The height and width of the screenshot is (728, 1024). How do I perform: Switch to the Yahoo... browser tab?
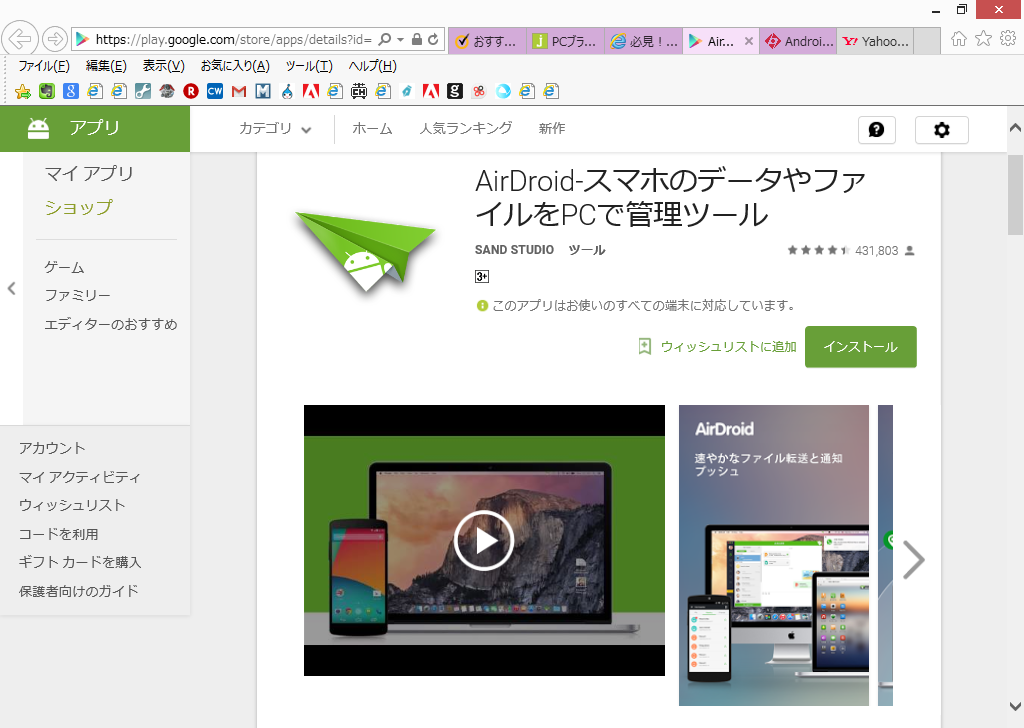tap(875, 41)
